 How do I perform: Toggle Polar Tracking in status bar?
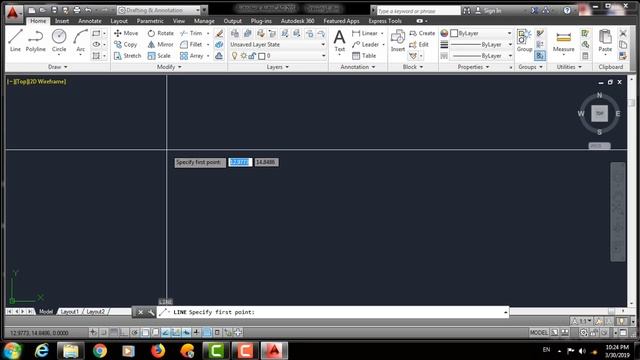click(134, 333)
